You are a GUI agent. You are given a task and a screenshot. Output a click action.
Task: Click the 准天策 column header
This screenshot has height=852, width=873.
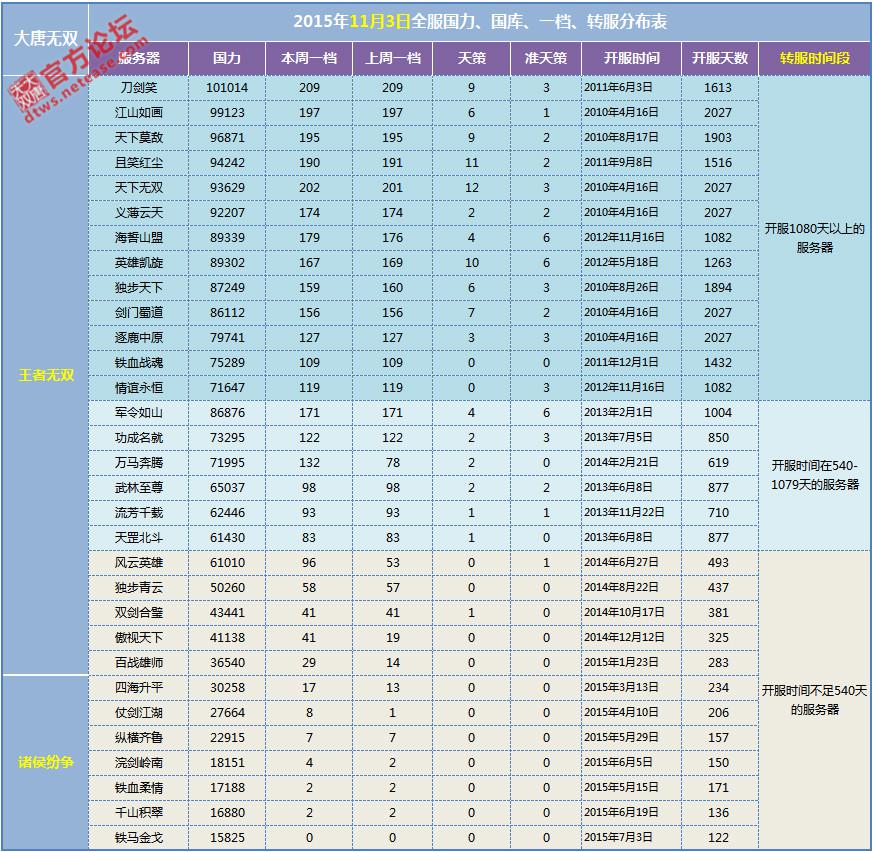546,58
